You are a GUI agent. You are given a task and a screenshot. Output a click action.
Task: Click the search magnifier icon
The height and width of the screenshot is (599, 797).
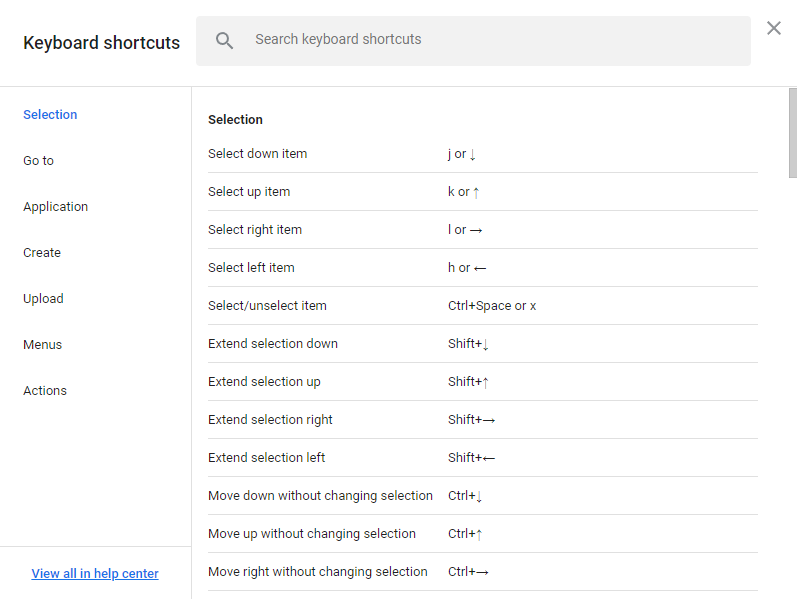coord(224,40)
